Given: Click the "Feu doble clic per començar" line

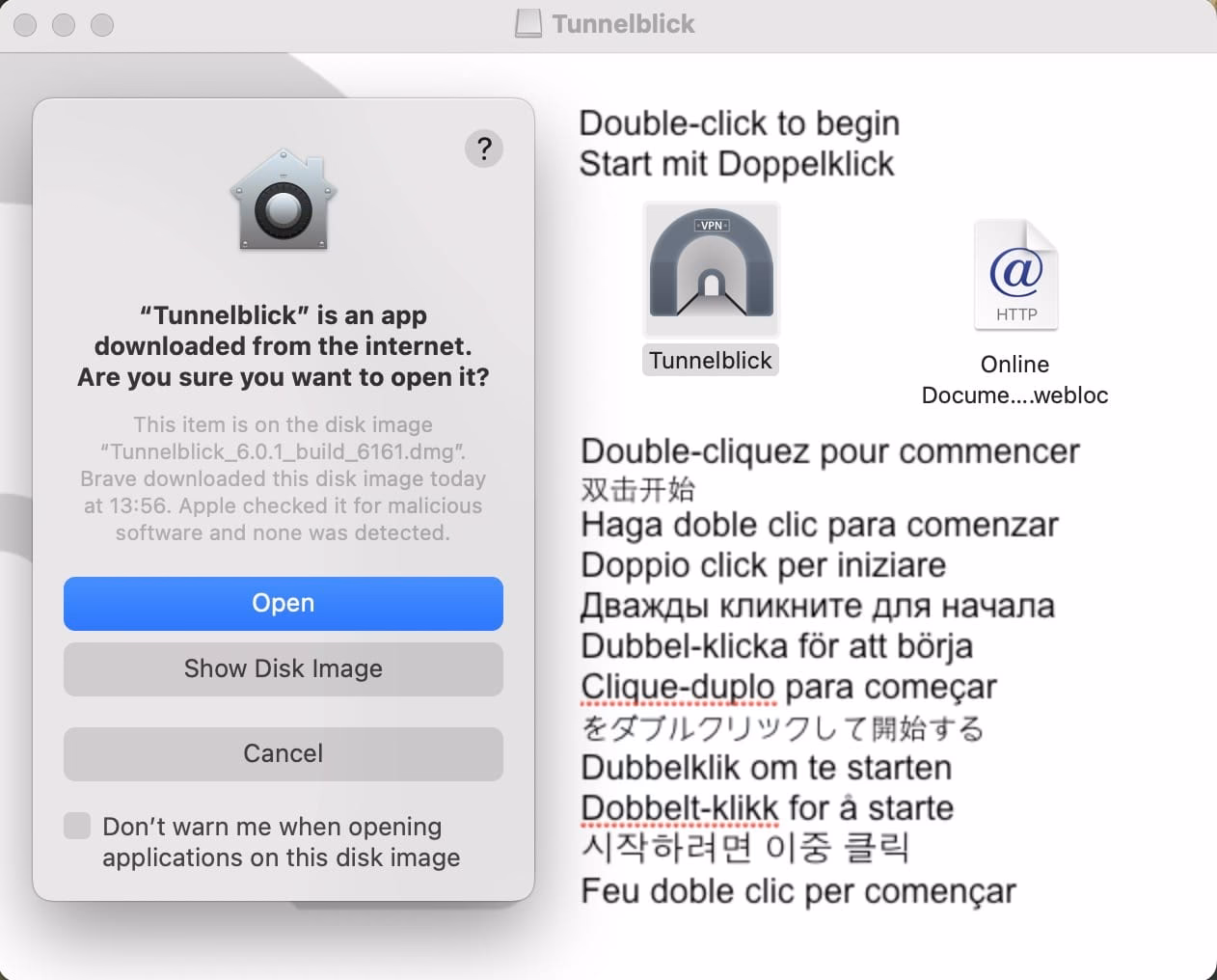Looking at the screenshot, I should 798,891.
